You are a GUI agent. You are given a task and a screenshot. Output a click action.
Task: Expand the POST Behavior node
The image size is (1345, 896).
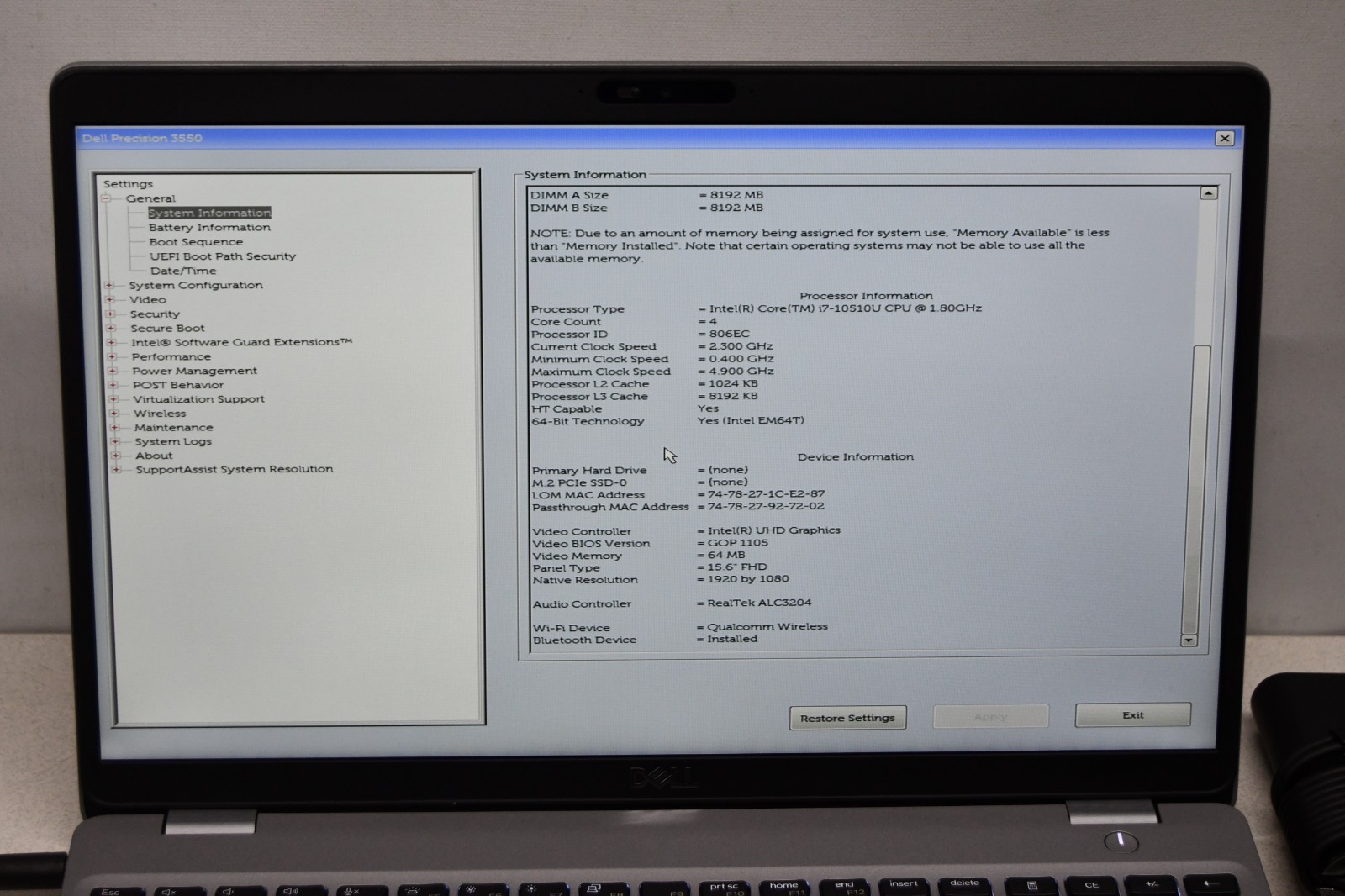(x=113, y=385)
